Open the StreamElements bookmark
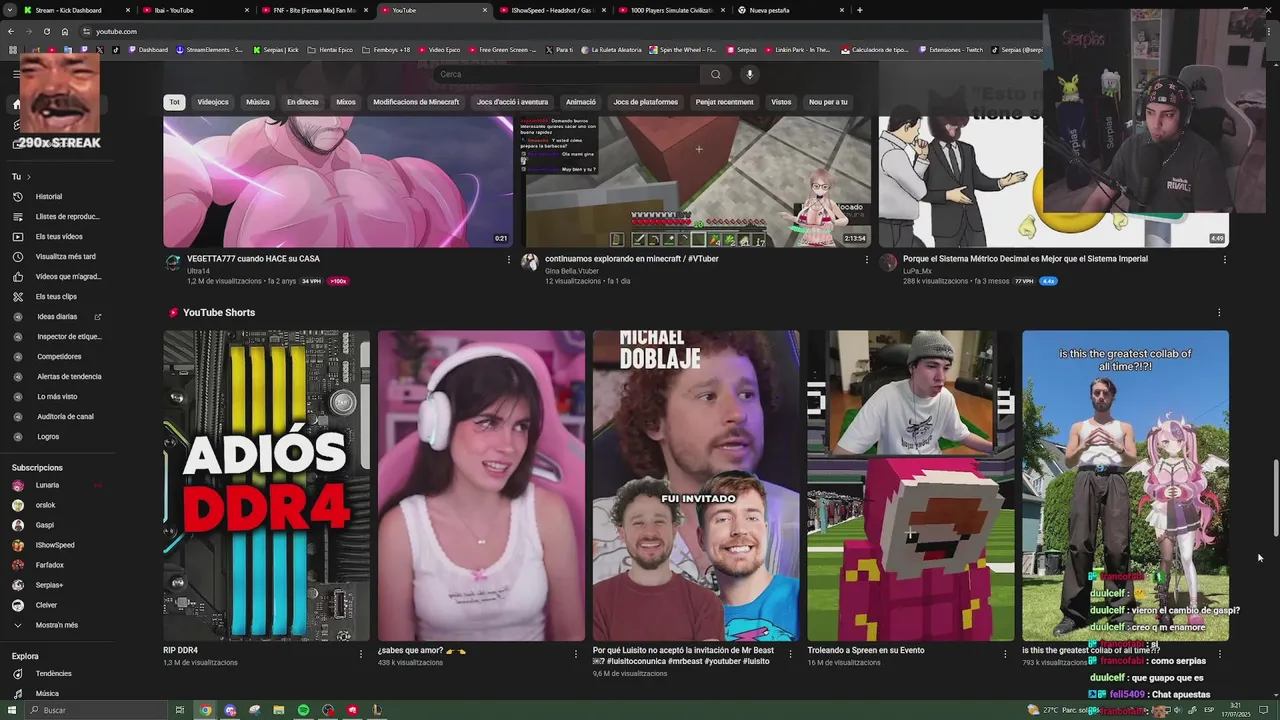Image resolution: width=1280 pixels, height=720 pixels. click(x=209, y=50)
